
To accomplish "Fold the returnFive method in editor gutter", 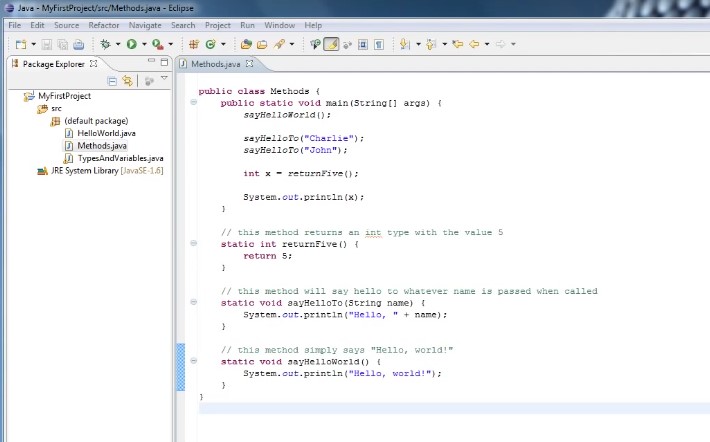I will [193, 244].
